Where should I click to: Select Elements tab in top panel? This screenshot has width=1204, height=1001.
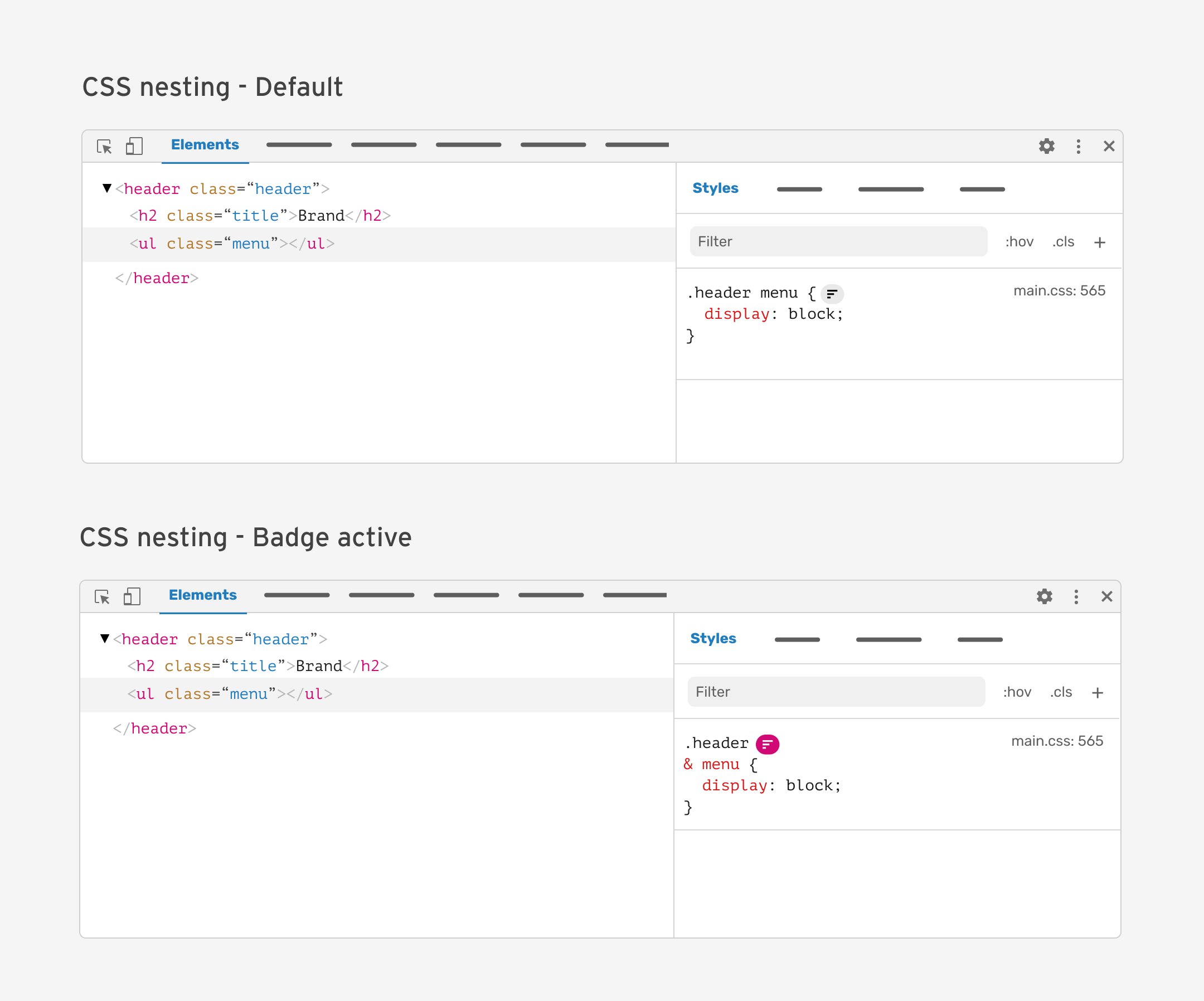coord(205,145)
